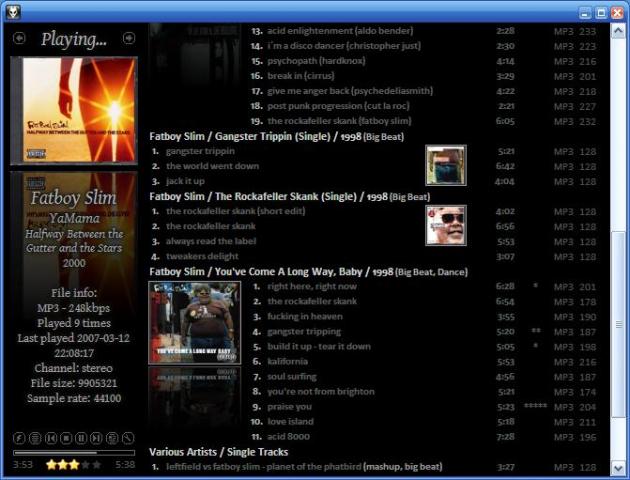Open the main menu list icon
This screenshot has height=480, width=630.
[x=35, y=438]
